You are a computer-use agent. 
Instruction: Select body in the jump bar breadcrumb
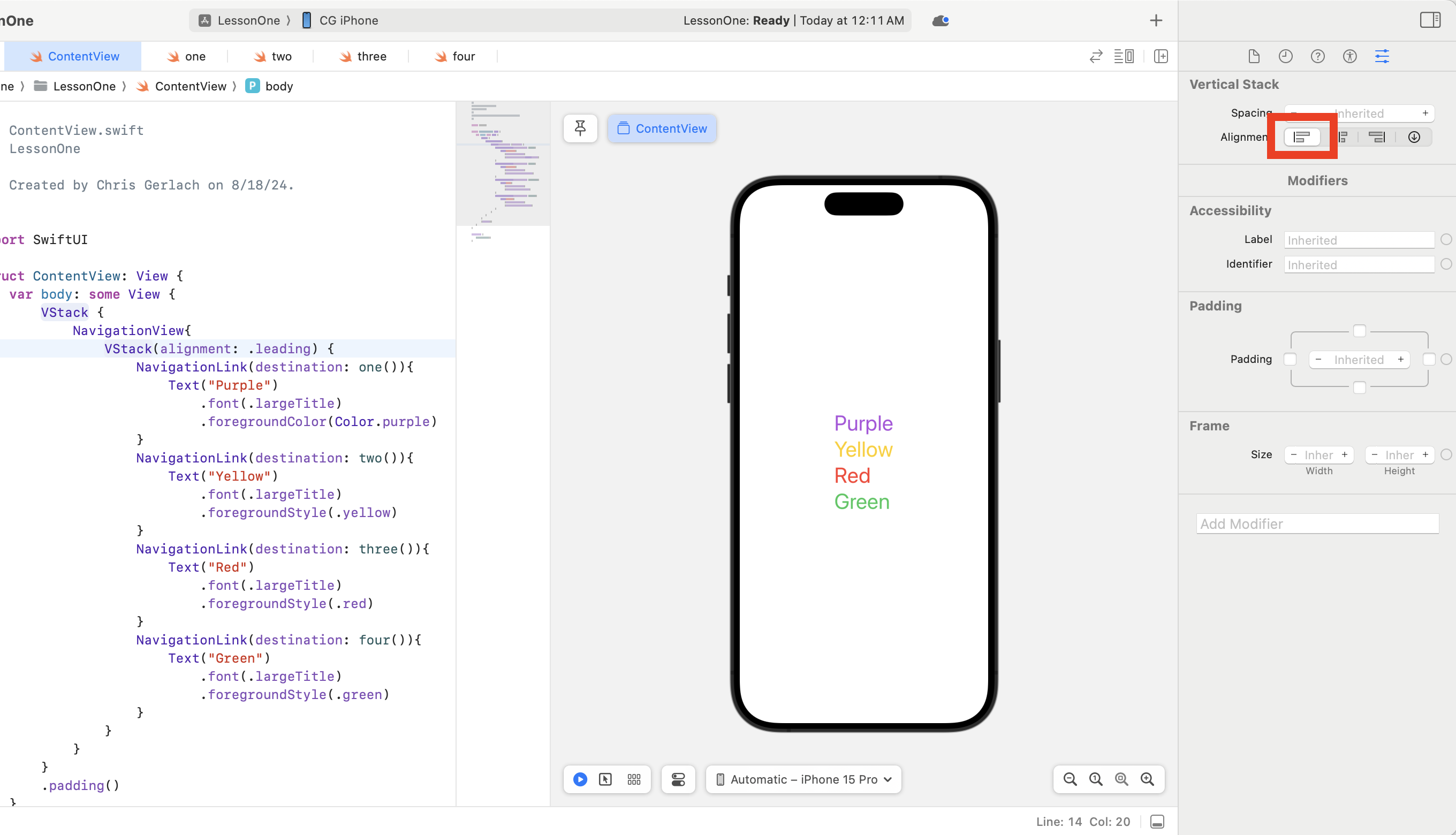[x=279, y=86]
